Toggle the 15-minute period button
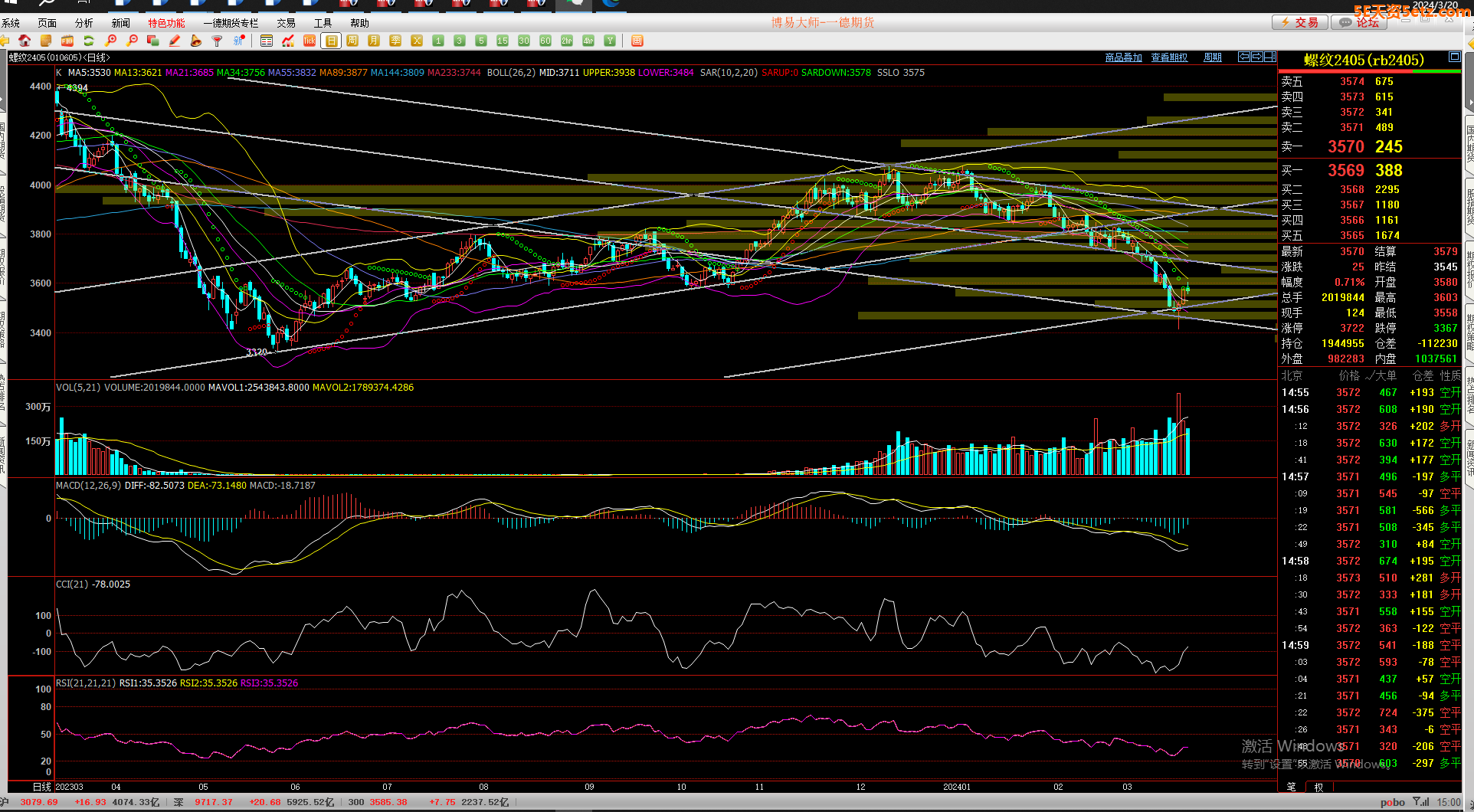The image size is (1474, 812). tap(503, 41)
